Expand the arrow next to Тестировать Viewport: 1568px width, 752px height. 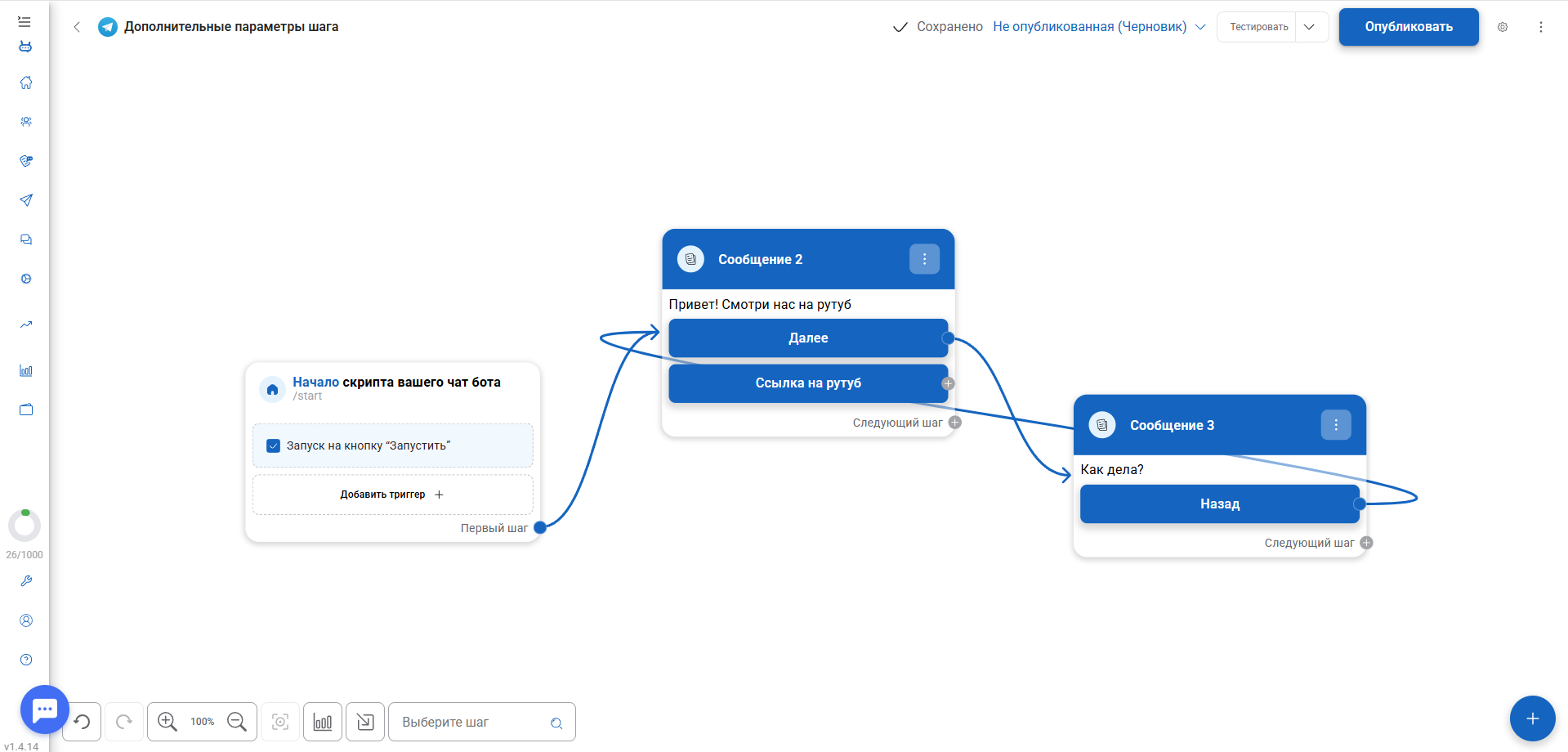pos(1310,27)
